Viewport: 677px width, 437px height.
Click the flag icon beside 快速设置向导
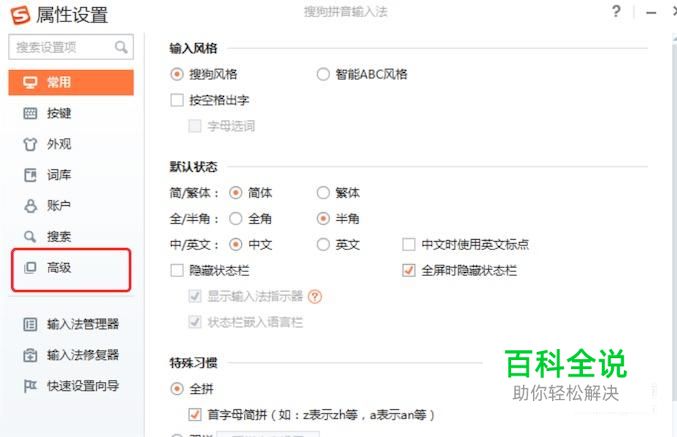point(30,386)
